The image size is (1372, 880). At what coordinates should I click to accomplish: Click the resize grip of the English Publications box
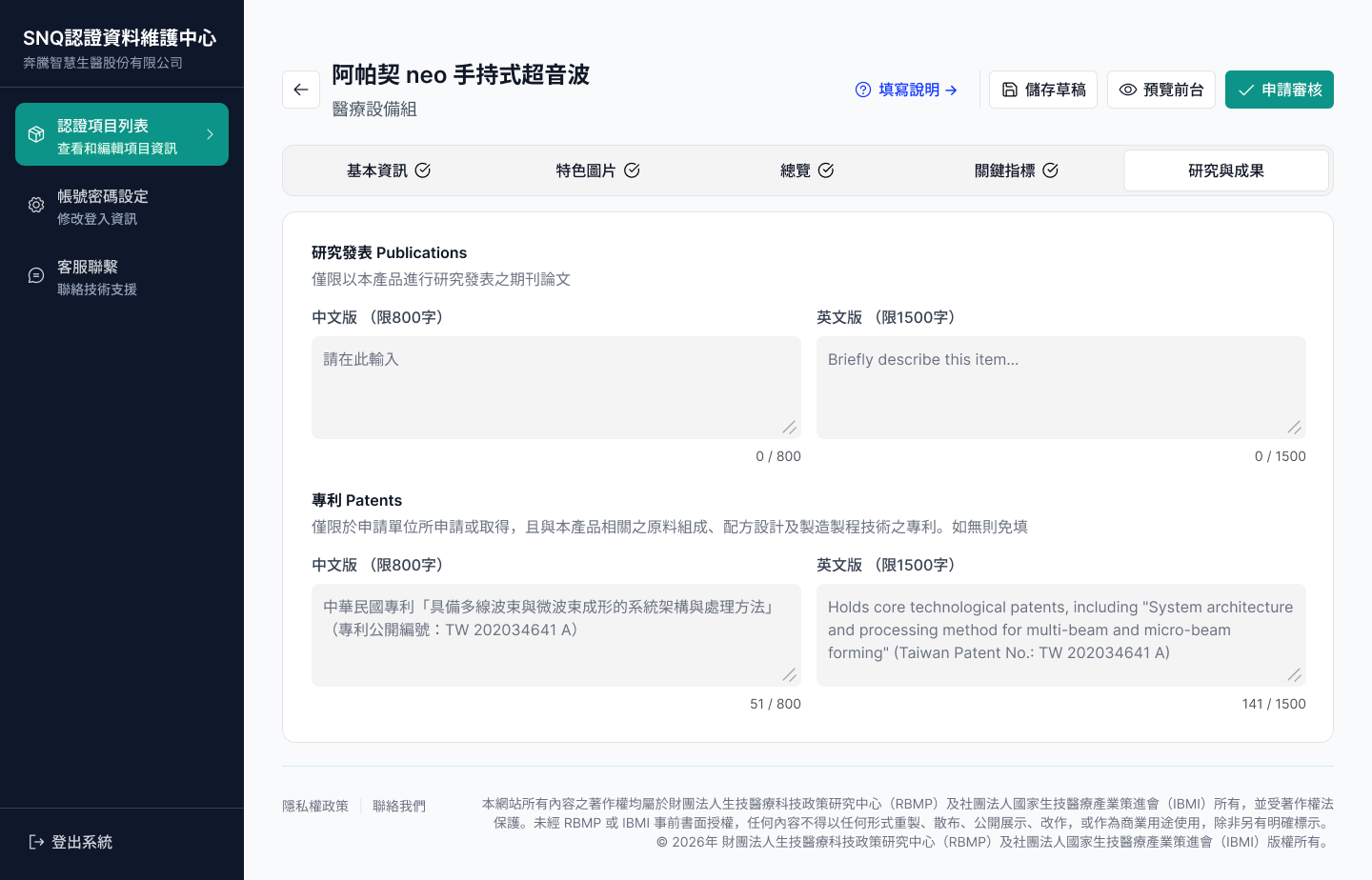[x=1294, y=428]
